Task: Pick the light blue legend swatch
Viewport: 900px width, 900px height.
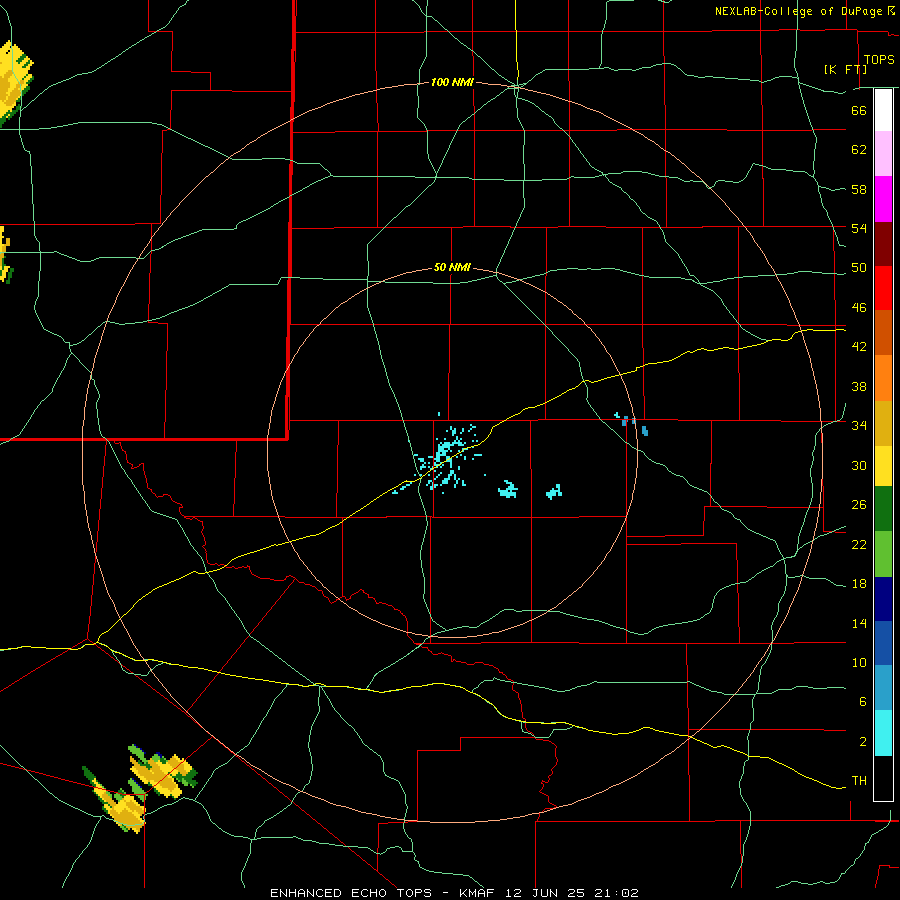Action: [x=883, y=688]
